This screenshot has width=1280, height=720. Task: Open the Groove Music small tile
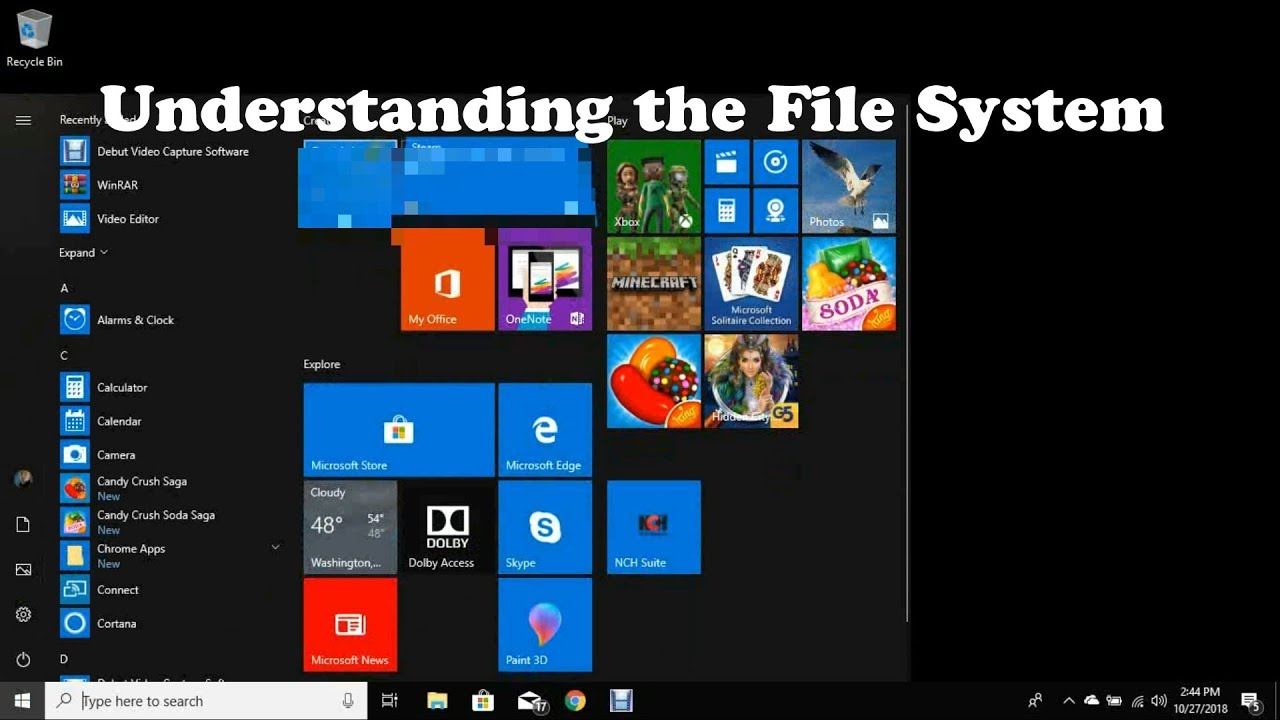coord(775,162)
